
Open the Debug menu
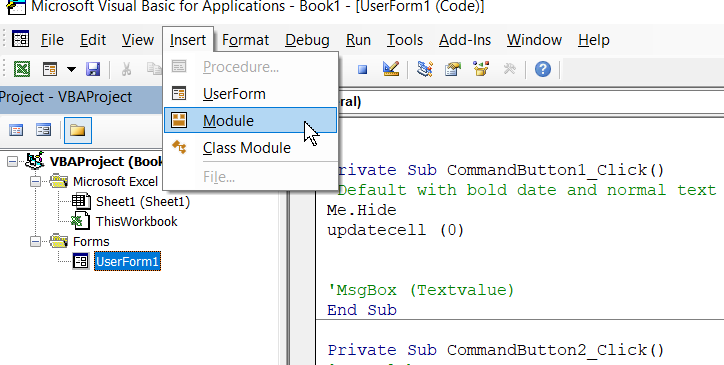[307, 40]
